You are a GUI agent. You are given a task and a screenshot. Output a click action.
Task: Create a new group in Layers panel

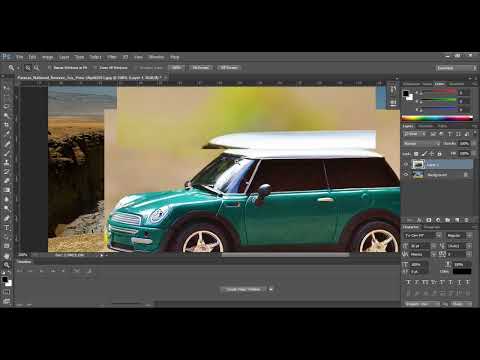pos(448,220)
